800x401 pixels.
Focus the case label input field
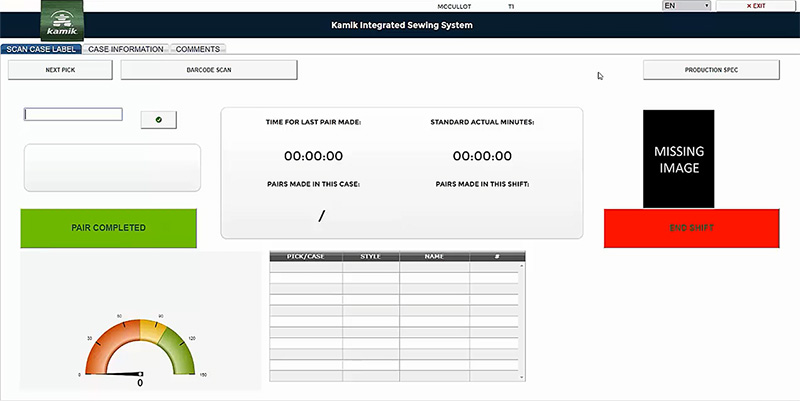coord(73,114)
